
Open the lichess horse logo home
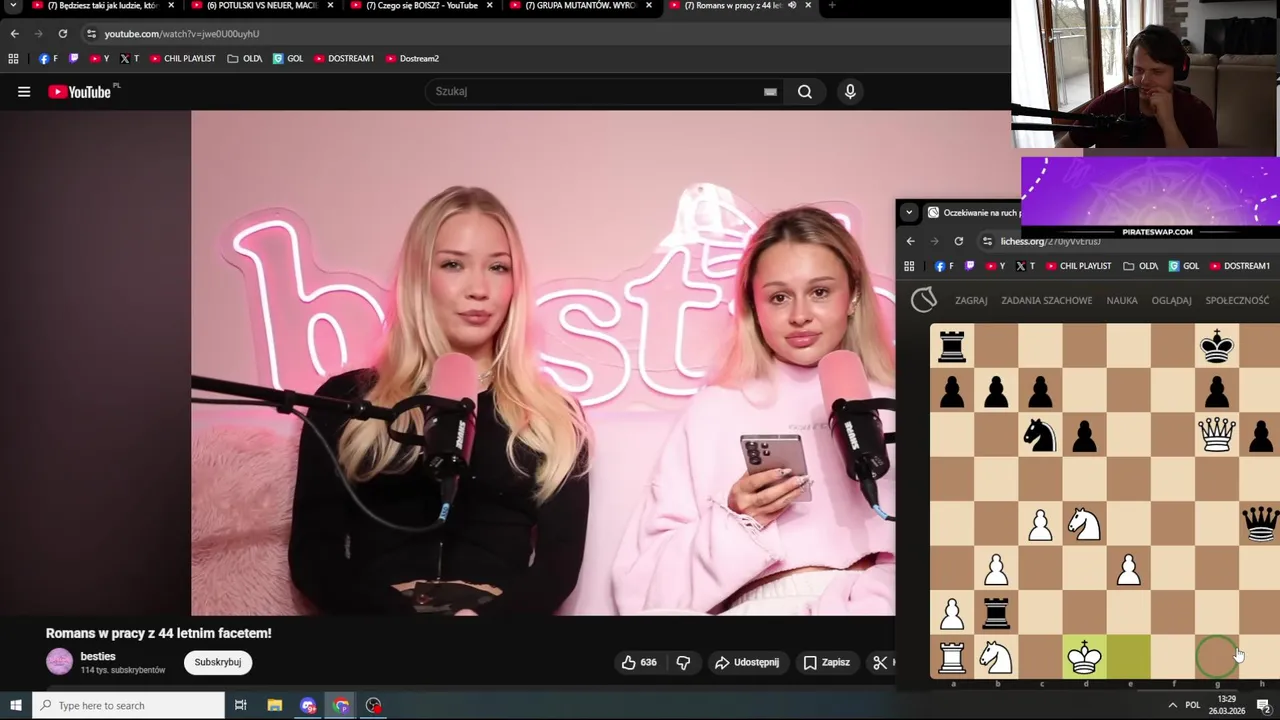924,300
